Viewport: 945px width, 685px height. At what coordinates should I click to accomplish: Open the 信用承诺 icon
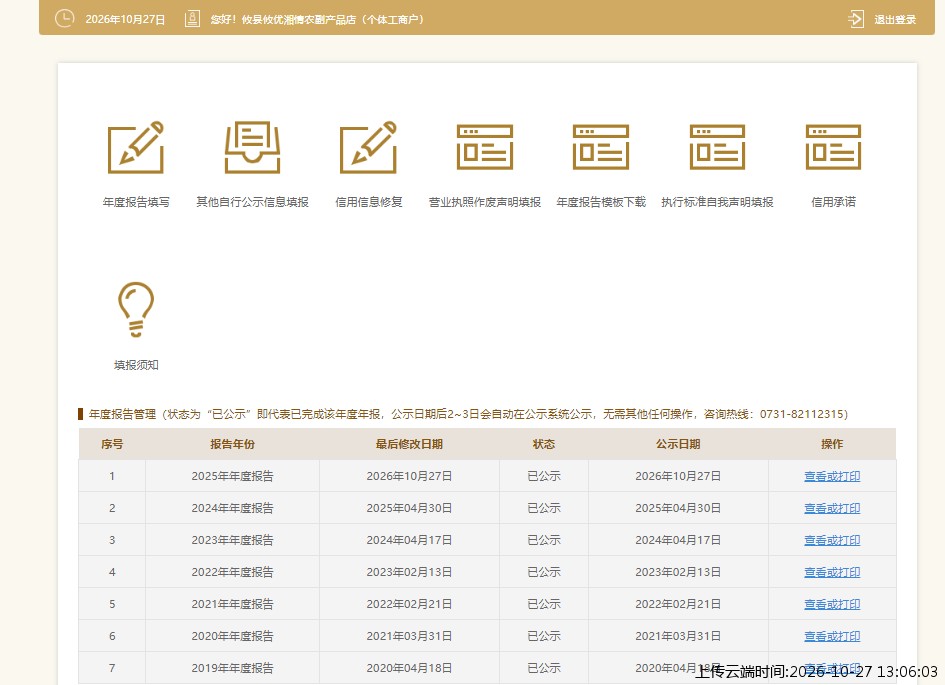click(x=834, y=147)
